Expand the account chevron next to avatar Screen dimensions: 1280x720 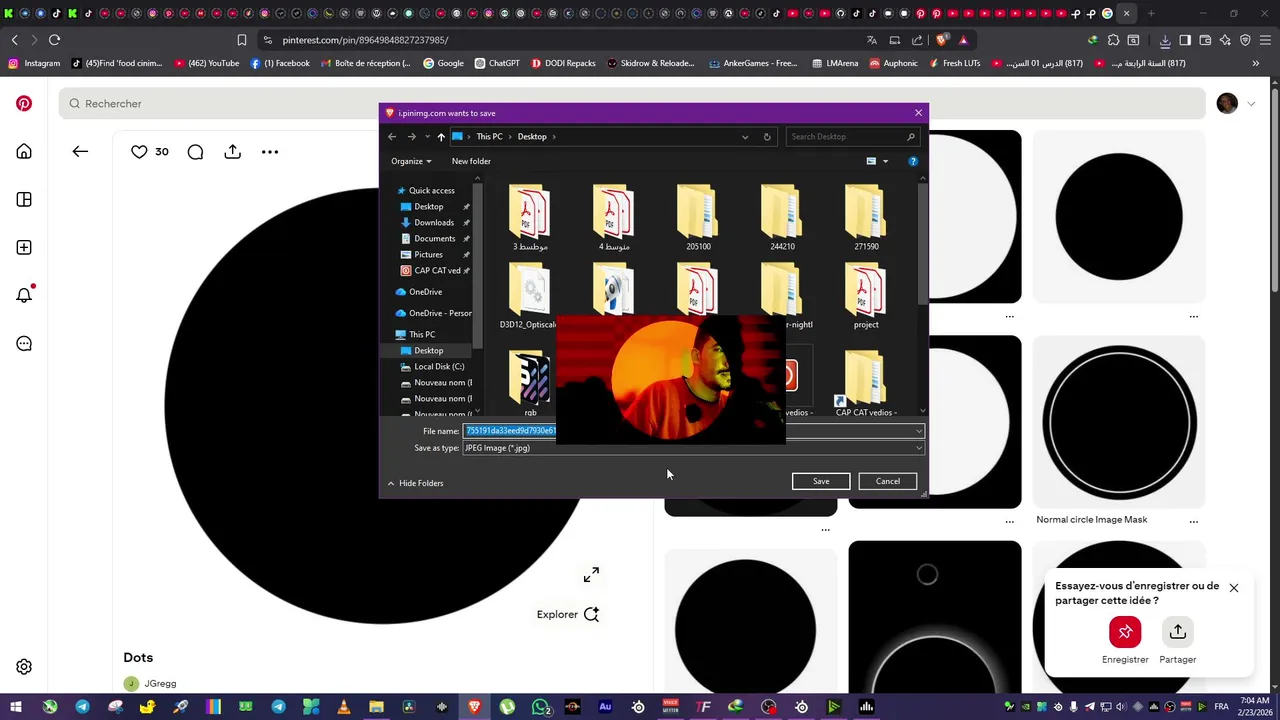click(x=1250, y=104)
